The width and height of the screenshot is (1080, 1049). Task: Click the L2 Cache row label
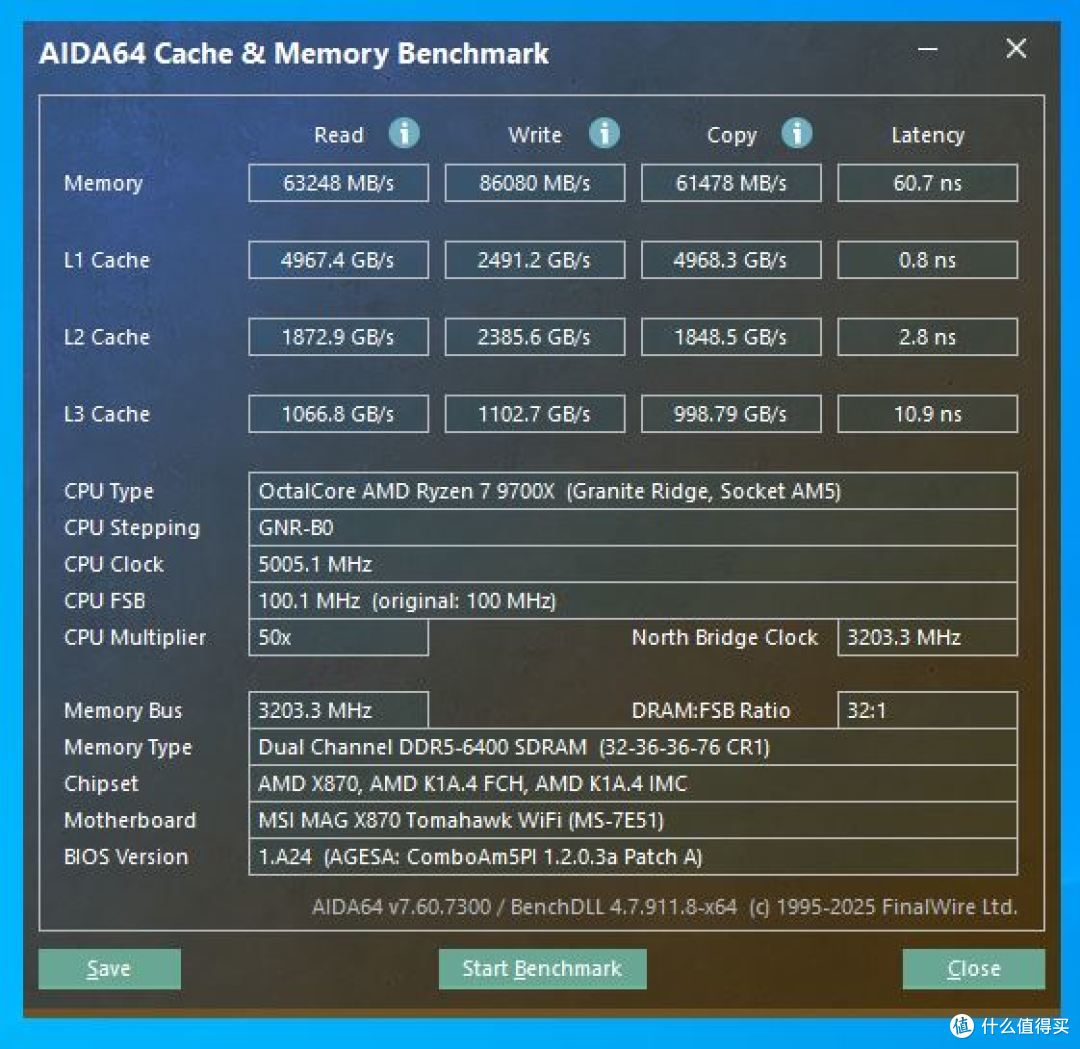(107, 337)
